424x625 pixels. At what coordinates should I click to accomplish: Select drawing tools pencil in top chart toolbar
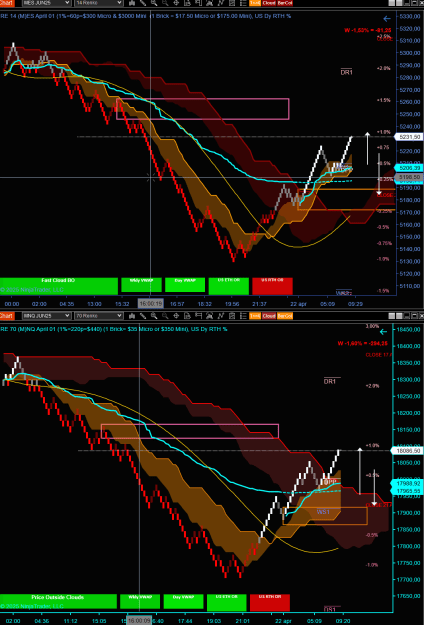point(143,3)
